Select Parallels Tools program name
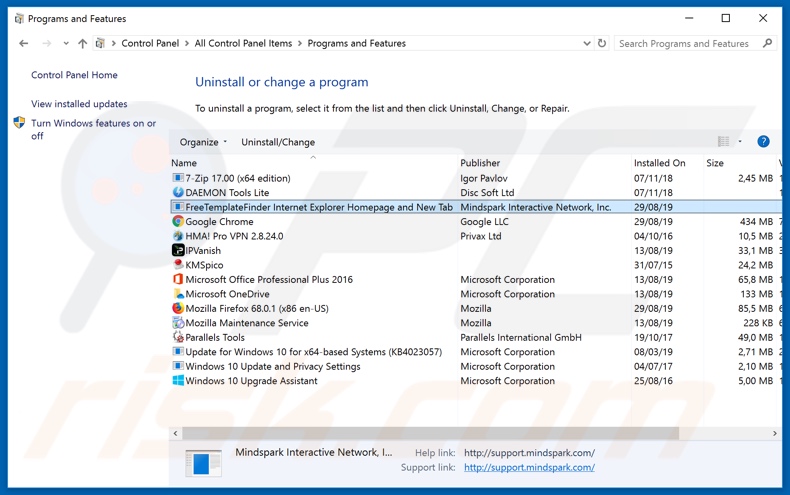This screenshot has width=790, height=495. pyautogui.click(x=215, y=337)
